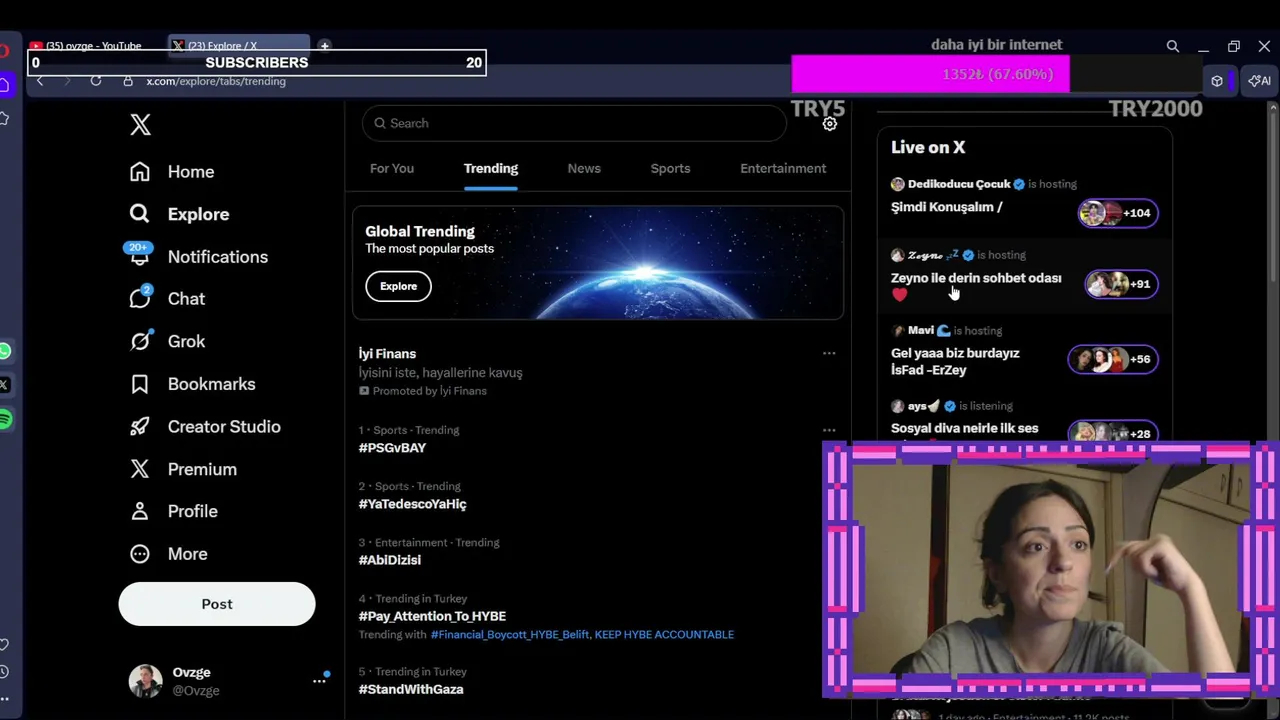1280x720 pixels.
Task: Click into the Search field
Action: pyautogui.click(x=574, y=123)
